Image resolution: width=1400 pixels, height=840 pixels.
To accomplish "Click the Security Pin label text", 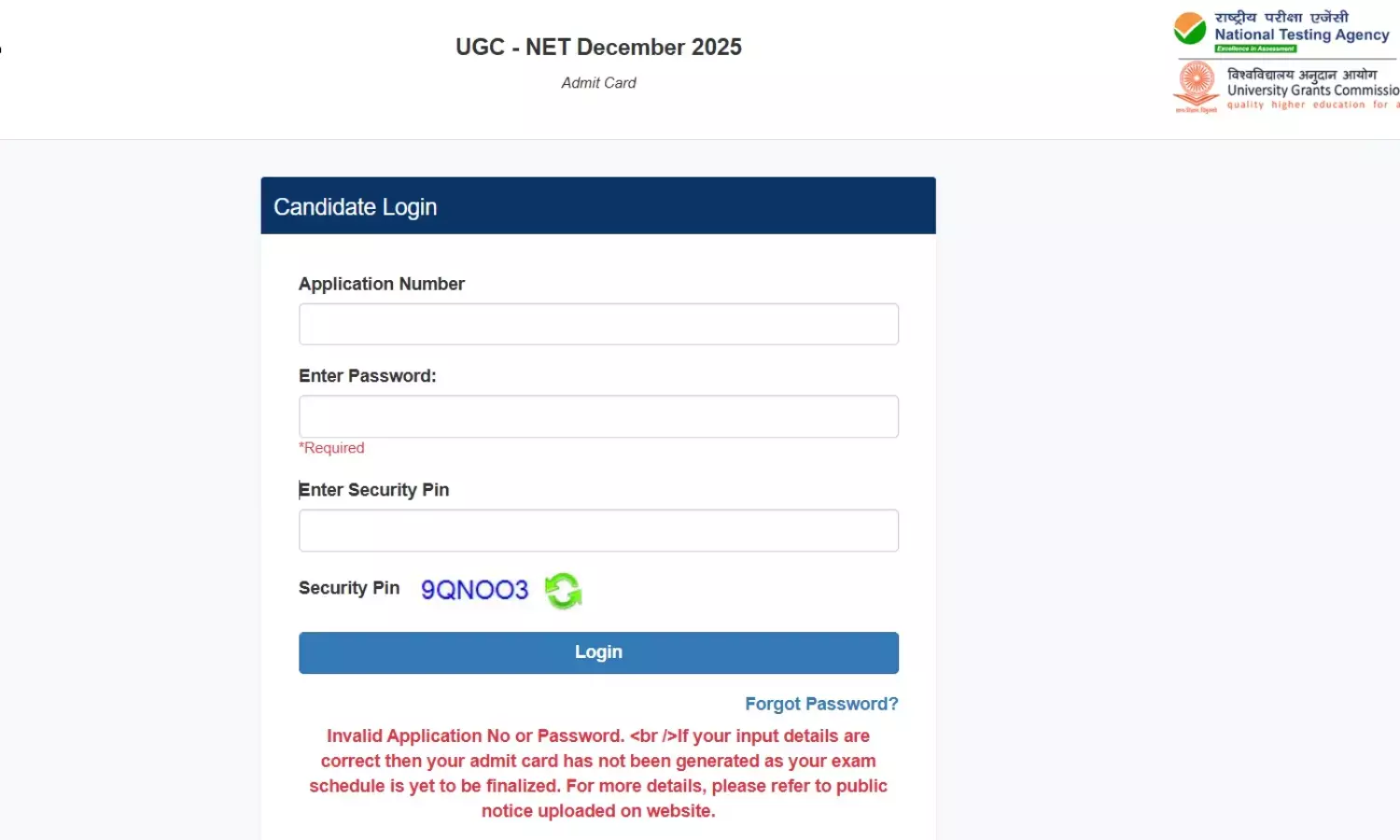I will (349, 588).
